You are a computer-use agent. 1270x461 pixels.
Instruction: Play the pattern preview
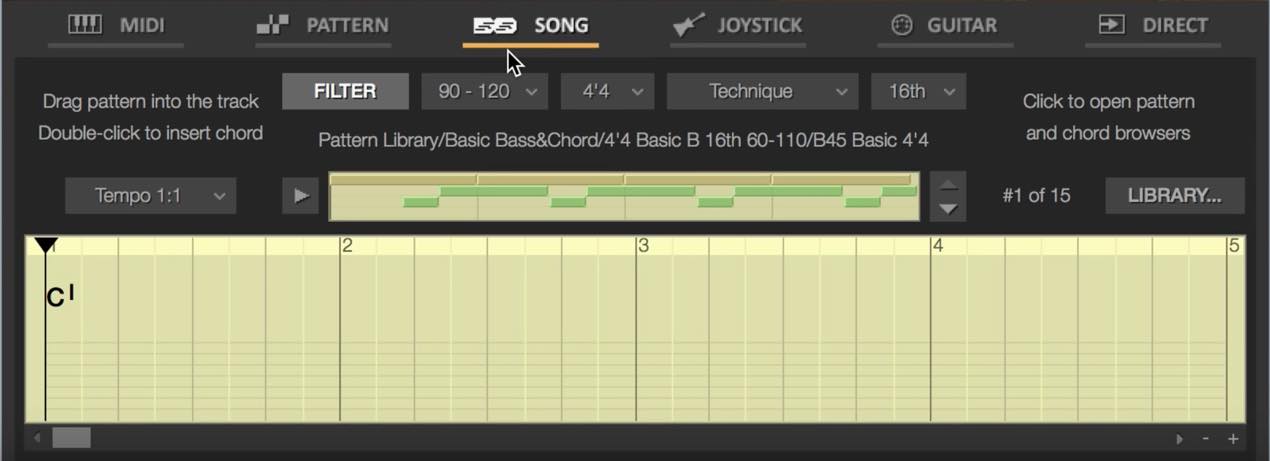[x=301, y=196]
